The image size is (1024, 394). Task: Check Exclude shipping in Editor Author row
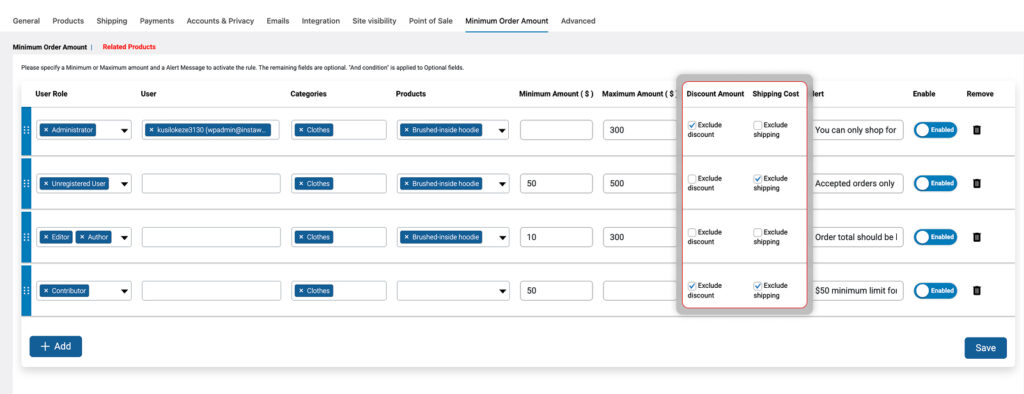pos(758,232)
